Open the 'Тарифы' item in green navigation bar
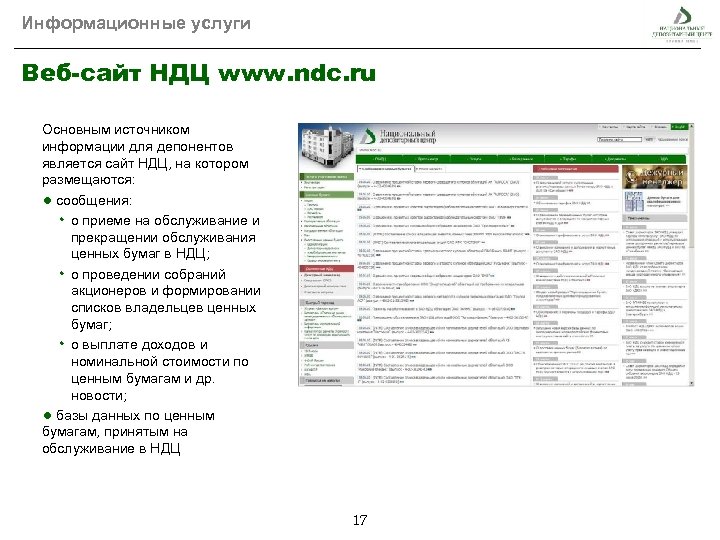Image resolution: width=720 pixels, height=540 pixels. point(568,159)
